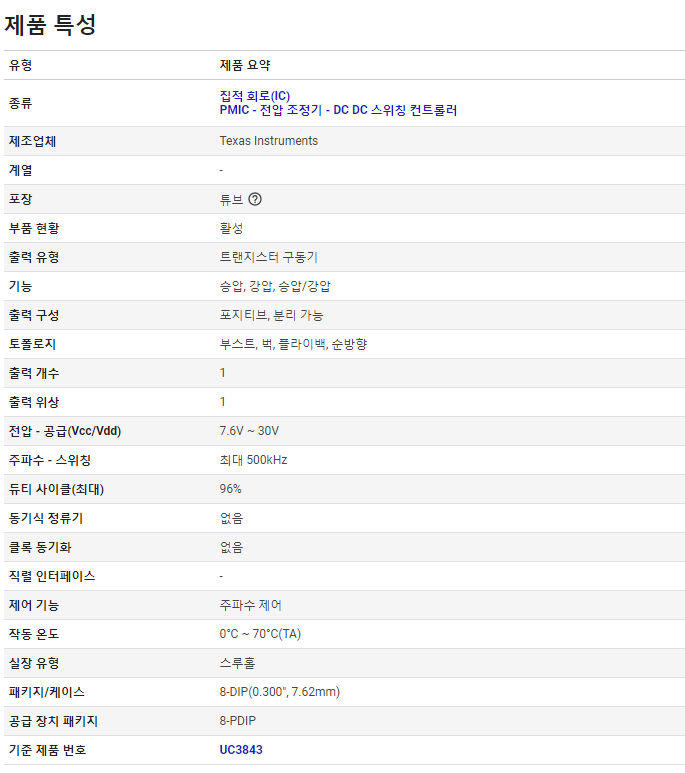The height and width of the screenshot is (773, 685).
Task: Select the 96% duty cycle value
Action: (230, 489)
